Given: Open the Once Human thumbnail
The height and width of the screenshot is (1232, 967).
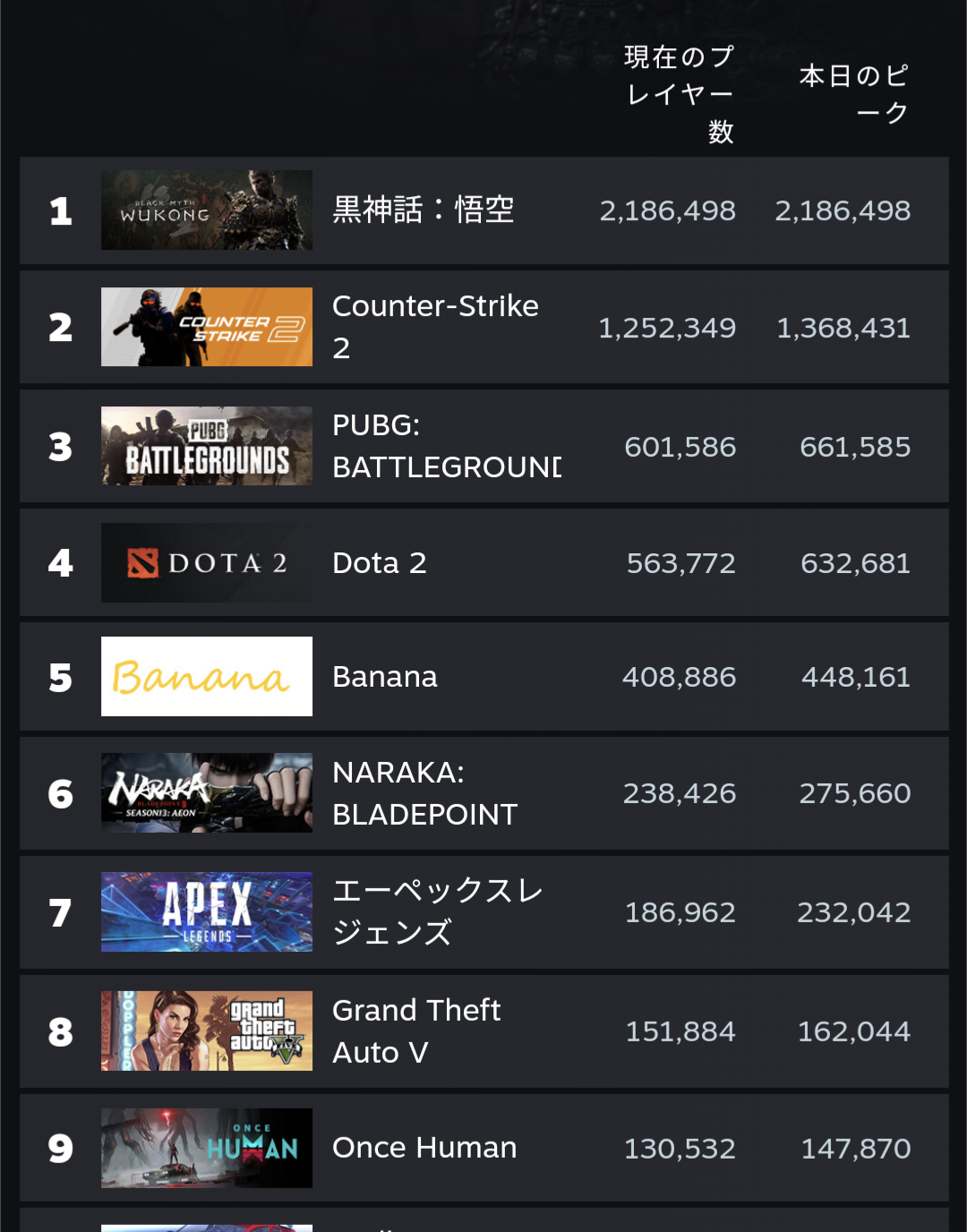Looking at the screenshot, I should tap(207, 1148).
